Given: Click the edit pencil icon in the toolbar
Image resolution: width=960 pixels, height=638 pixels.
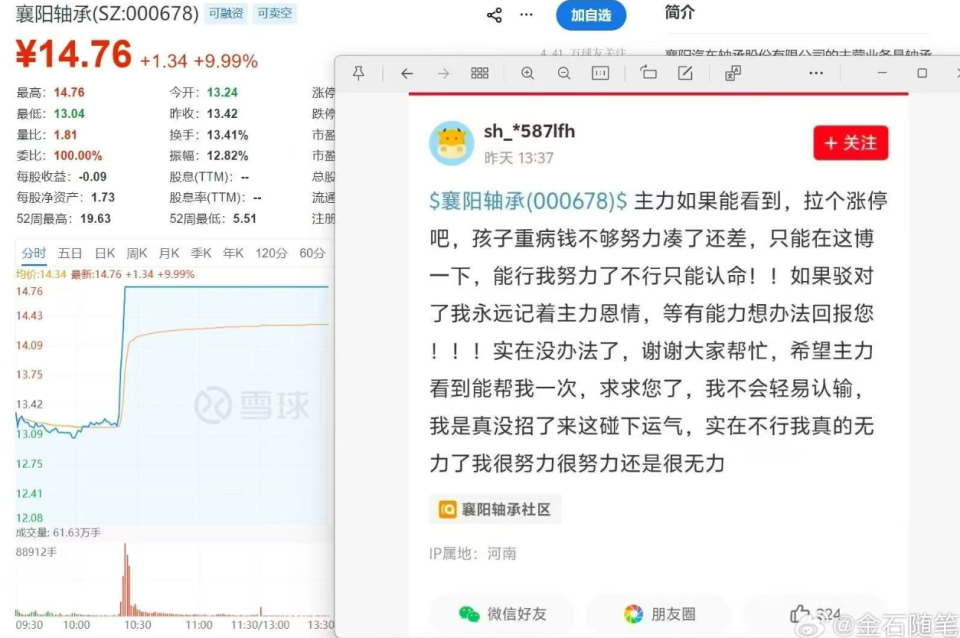Looking at the screenshot, I should click(687, 72).
